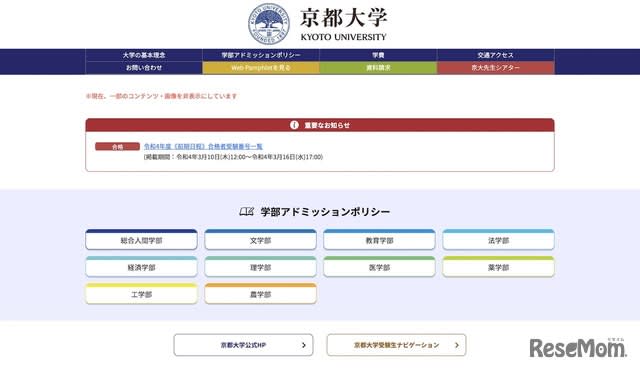Image resolution: width=640 pixels, height=371 pixels.
Task: Click the green 資料請求 button
Action: tap(378, 68)
